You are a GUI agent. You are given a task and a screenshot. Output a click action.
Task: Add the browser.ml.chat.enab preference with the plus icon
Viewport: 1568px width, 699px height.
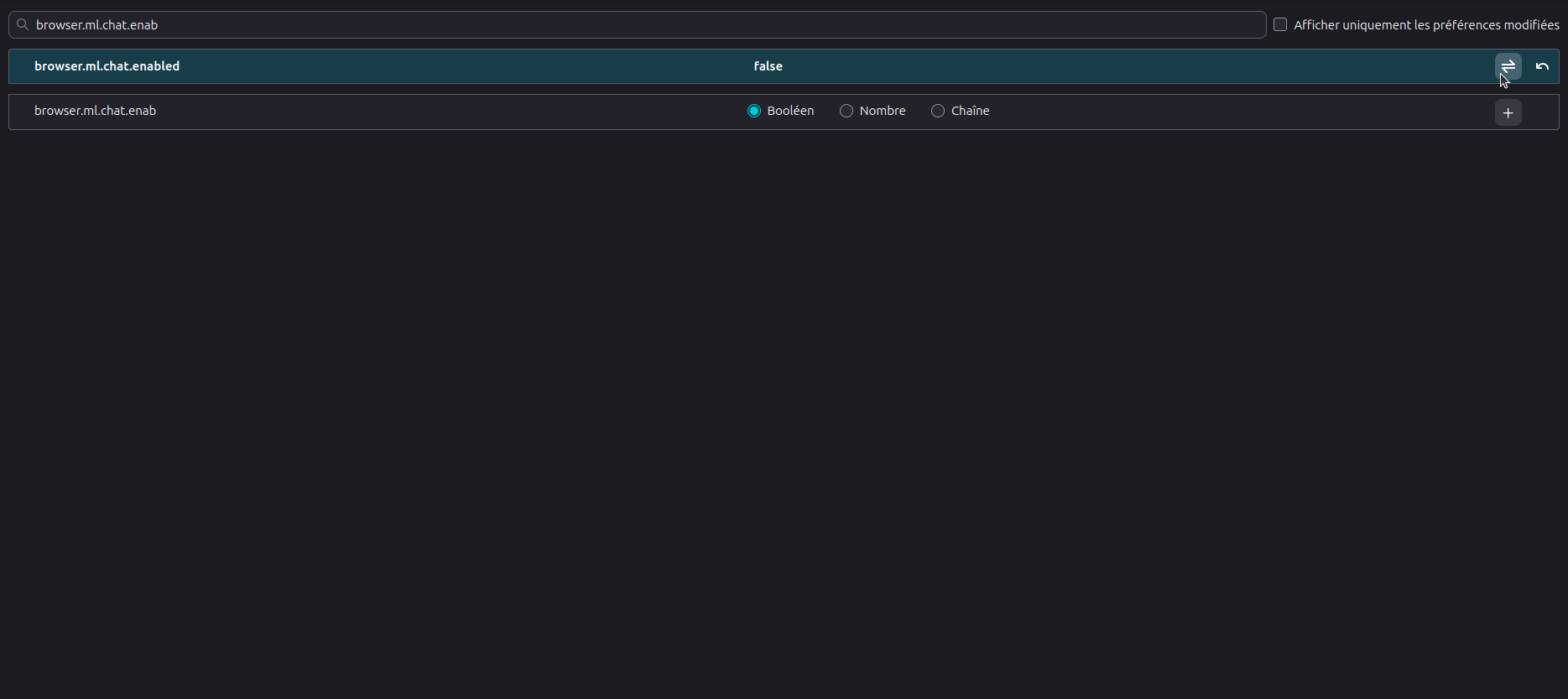pos(1508,112)
